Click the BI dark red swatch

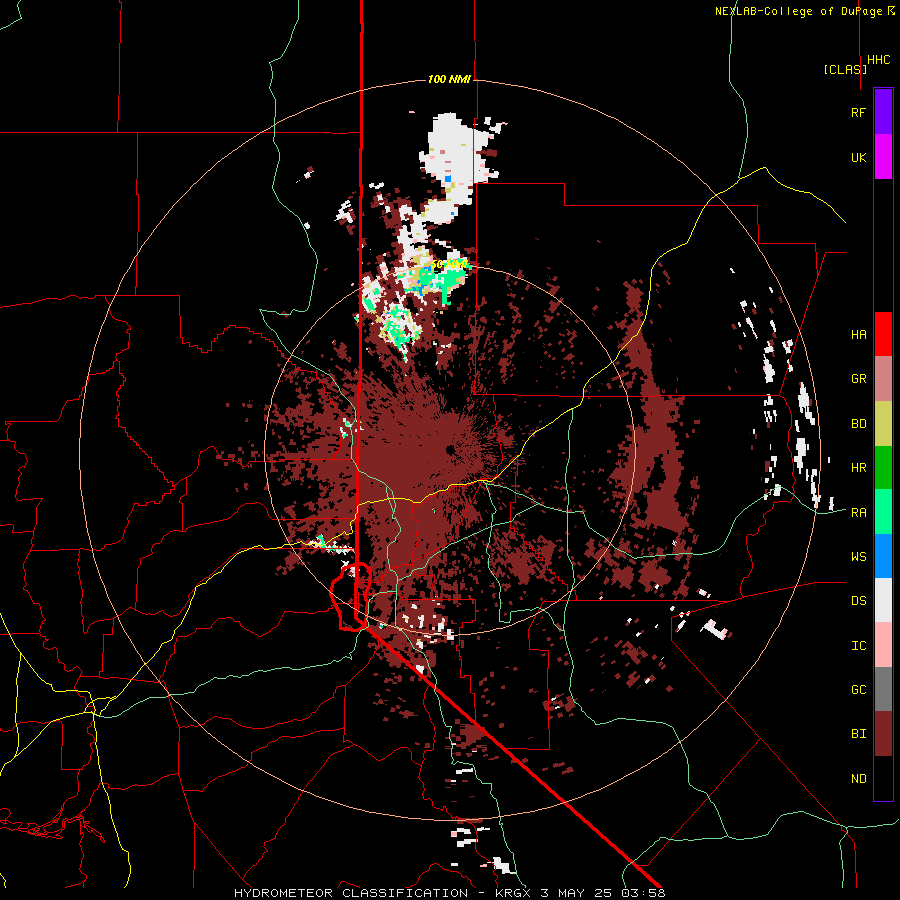883,734
